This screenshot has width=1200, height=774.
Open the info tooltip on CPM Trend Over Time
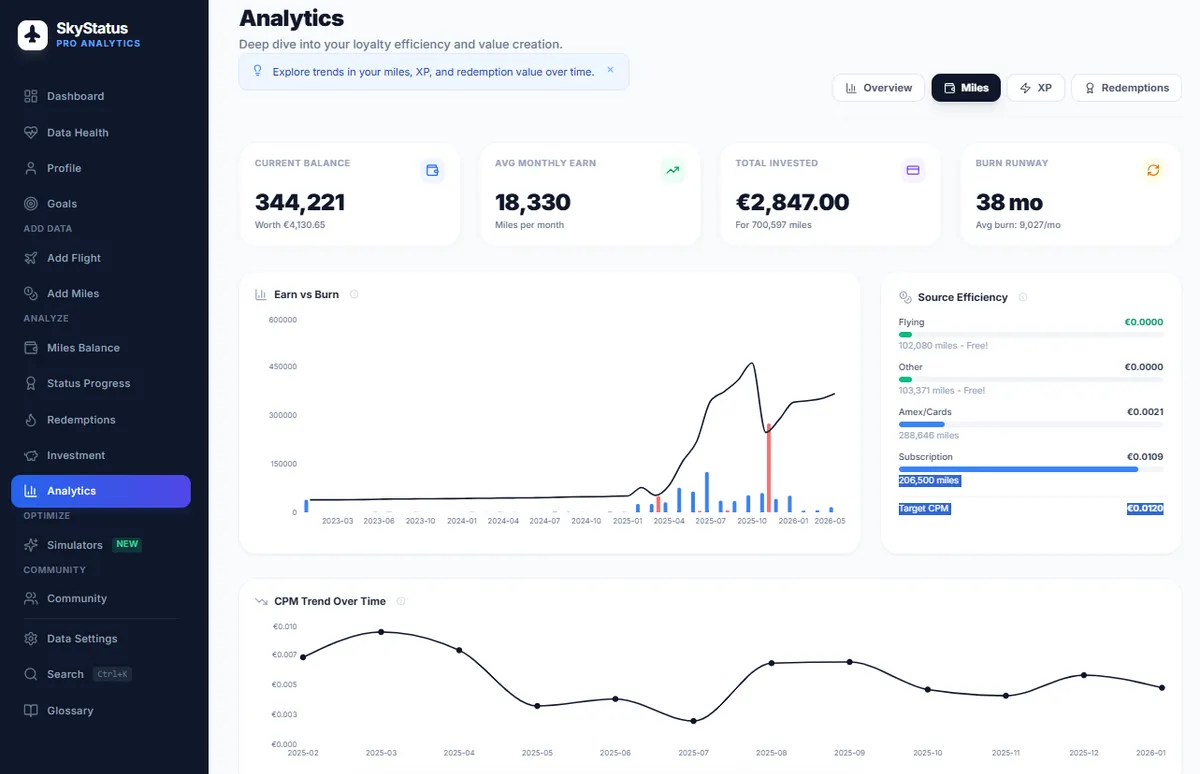pos(401,601)
